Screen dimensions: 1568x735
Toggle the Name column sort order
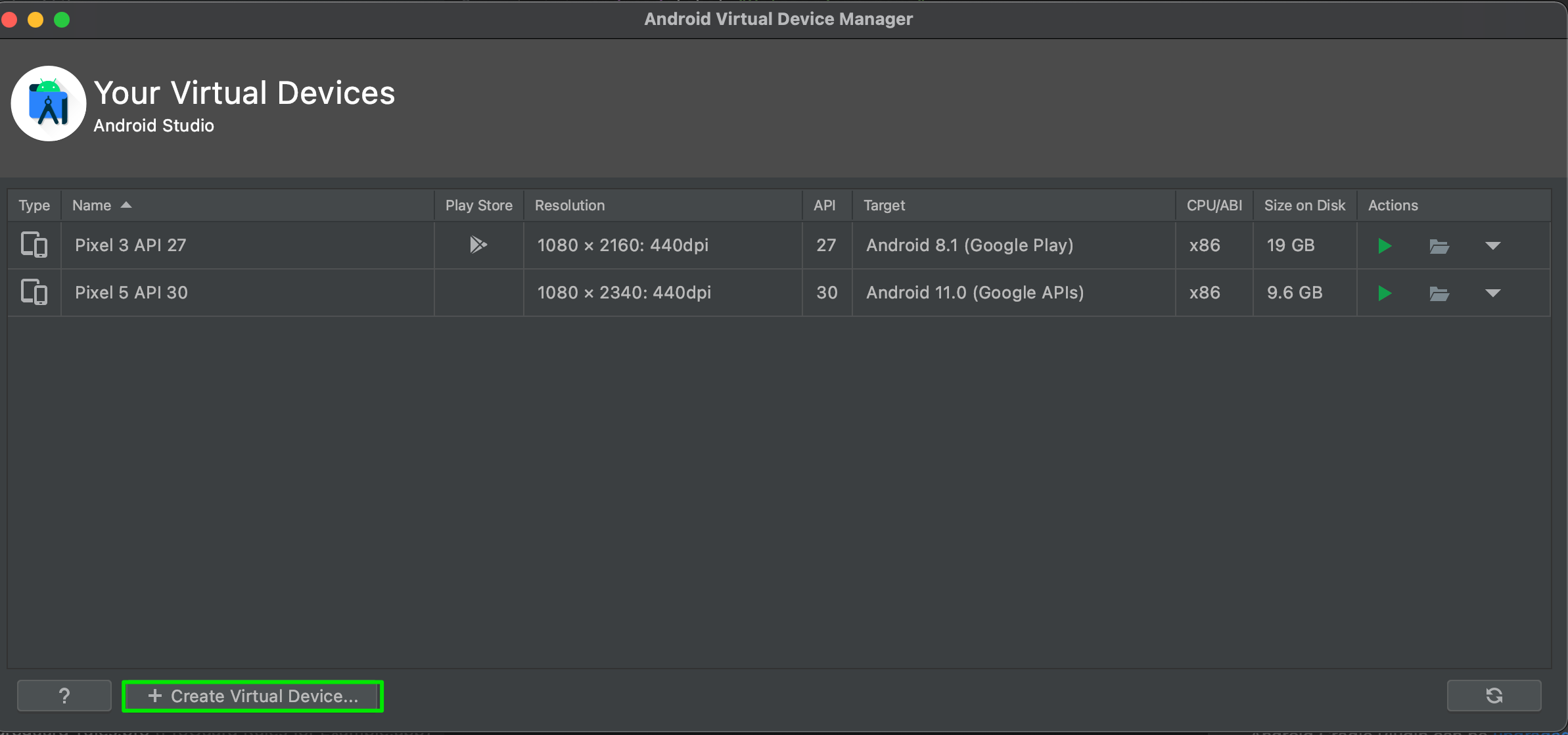point(102,205)
